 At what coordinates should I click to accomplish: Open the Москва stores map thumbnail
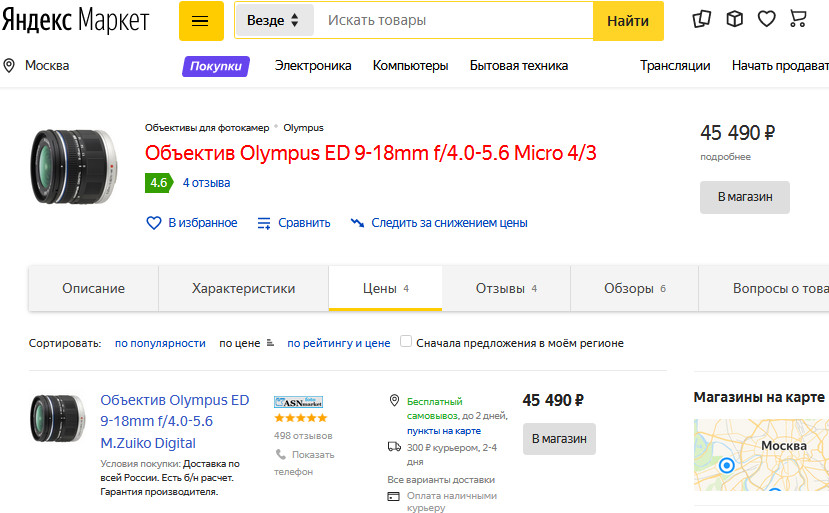(x=761, y=455)
